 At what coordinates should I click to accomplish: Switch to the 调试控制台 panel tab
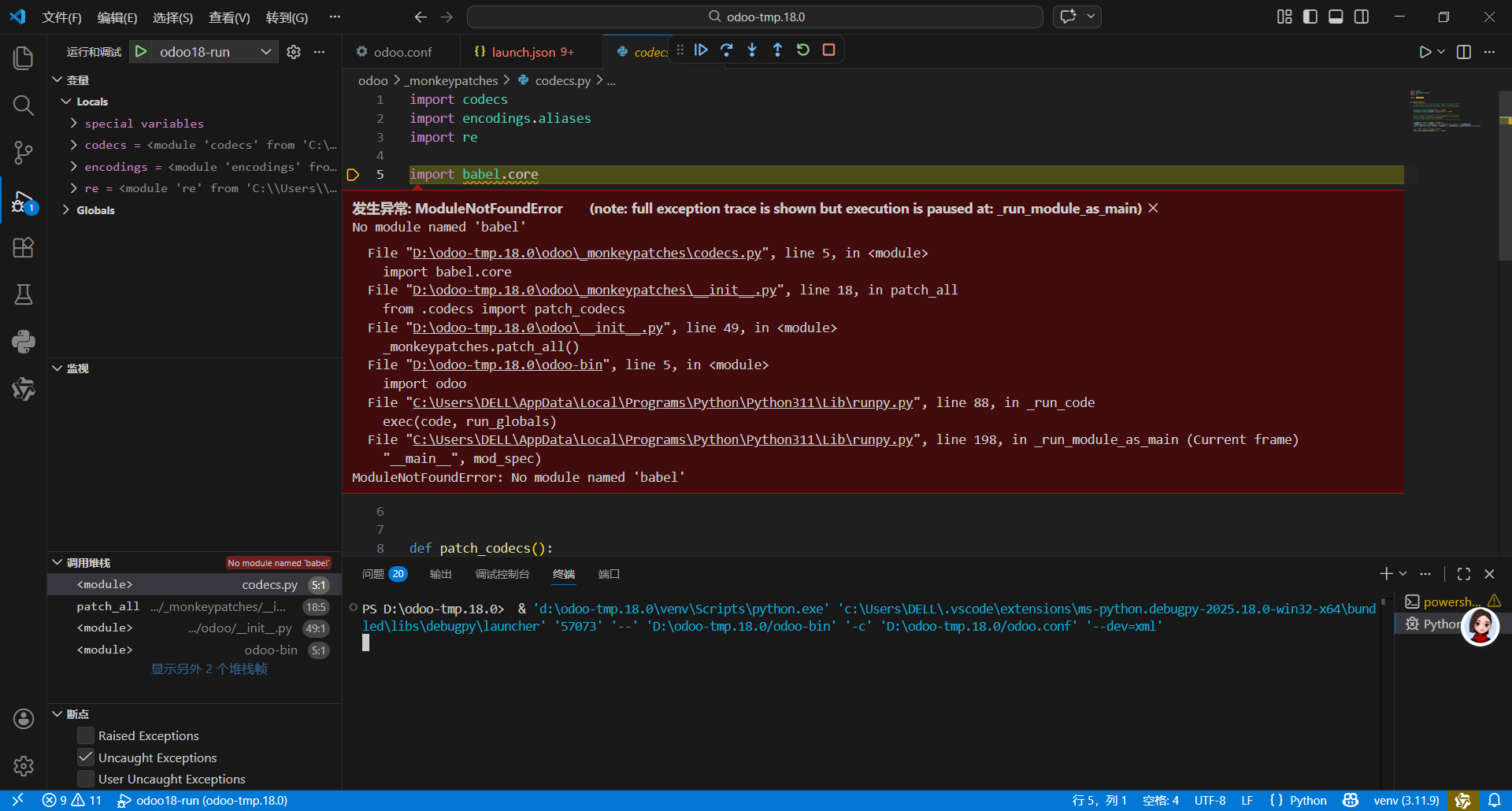502,574
